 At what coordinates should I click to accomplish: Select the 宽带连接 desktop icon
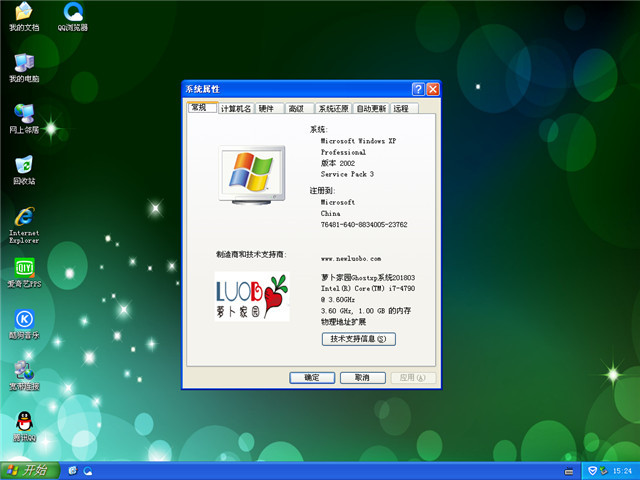24,376
